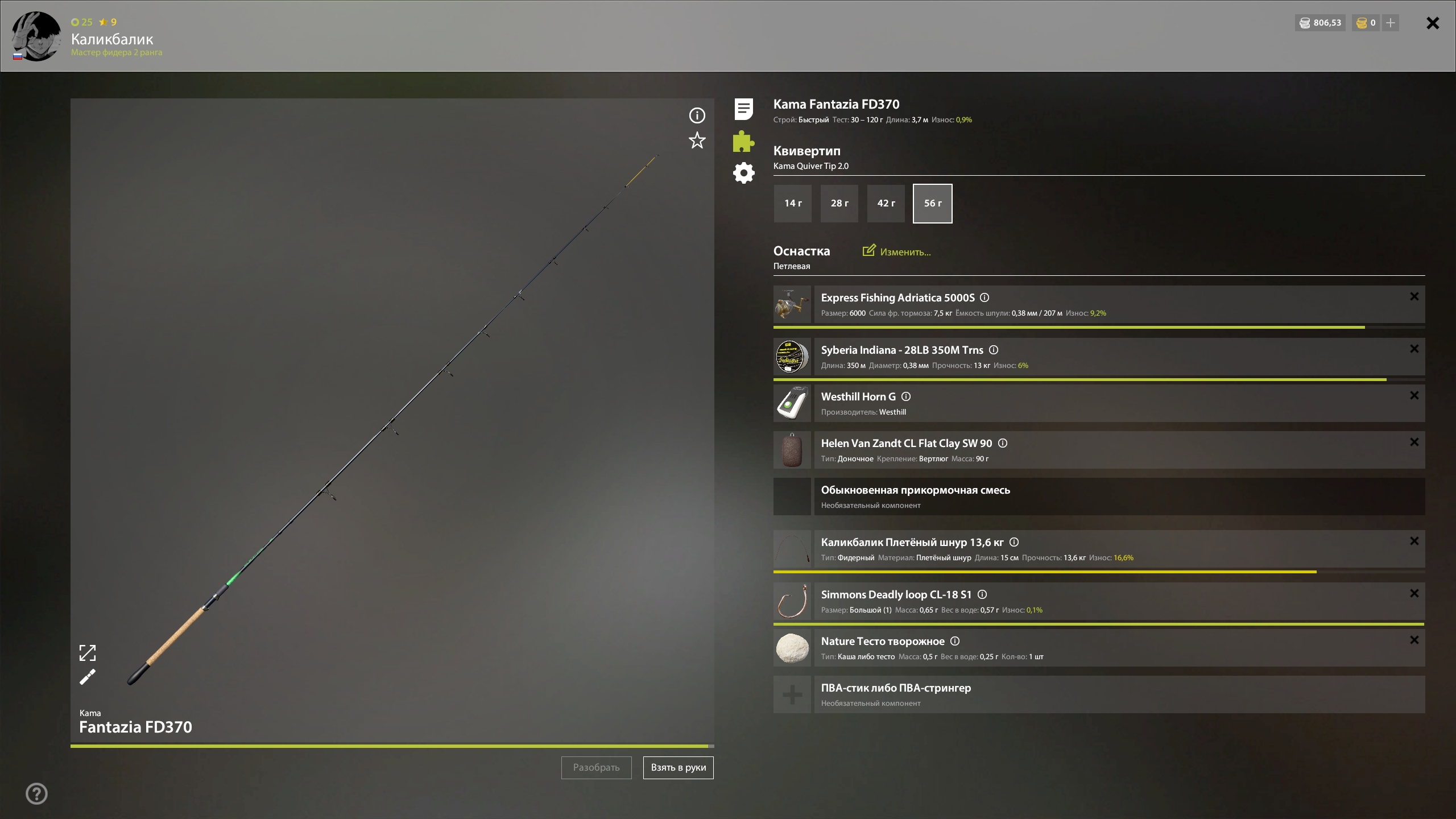Select the empty groundbait mix slot
This screenshot has width=1456, height=819.
click(x=792, y=497)
